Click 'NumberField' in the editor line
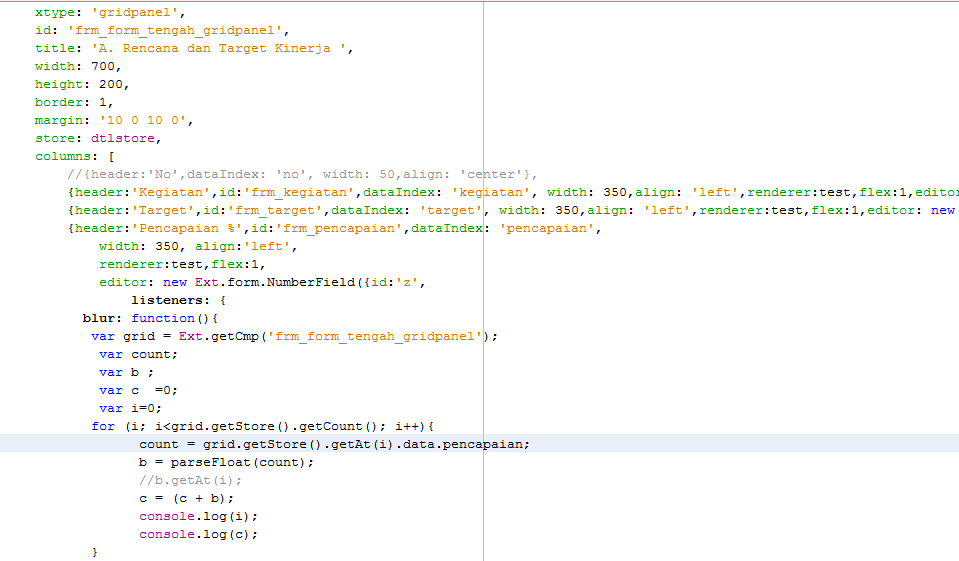 coord(311,283)
